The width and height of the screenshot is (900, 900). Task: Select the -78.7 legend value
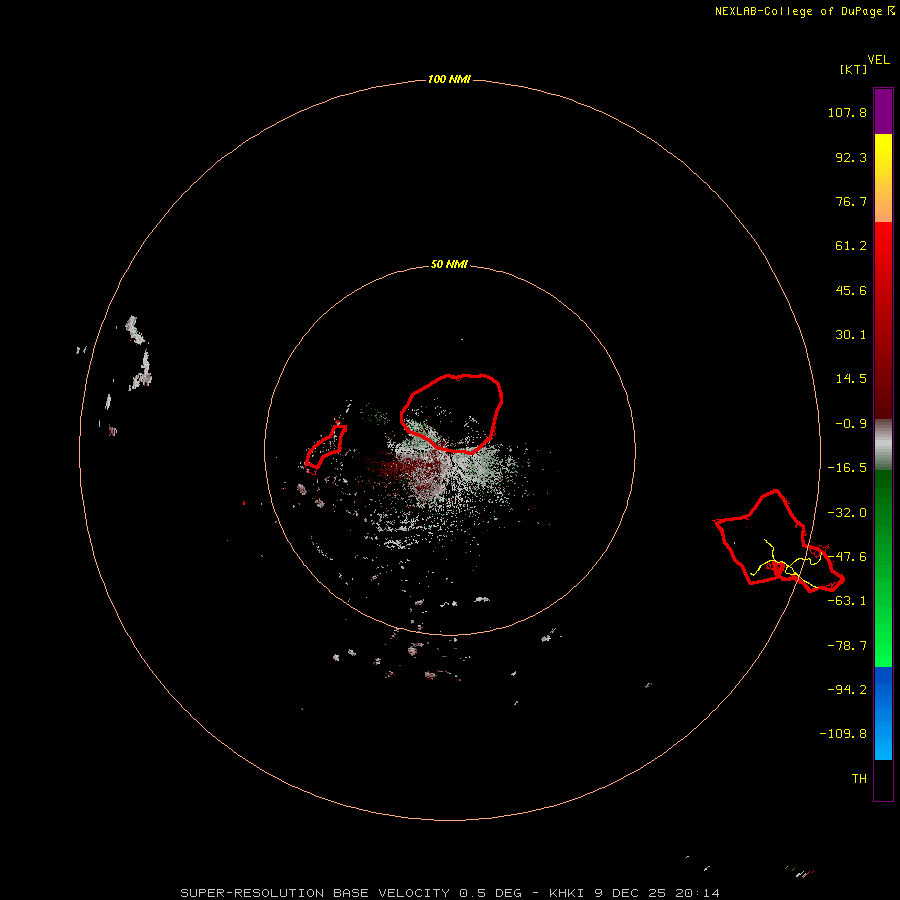847,646
